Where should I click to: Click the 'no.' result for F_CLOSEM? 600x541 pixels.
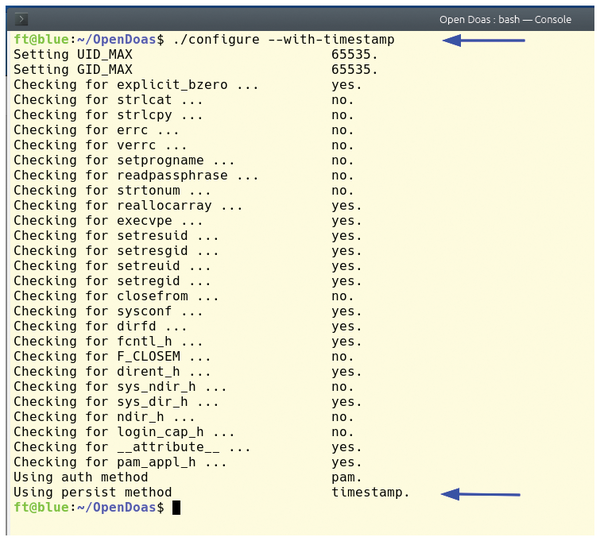point(342,357)
